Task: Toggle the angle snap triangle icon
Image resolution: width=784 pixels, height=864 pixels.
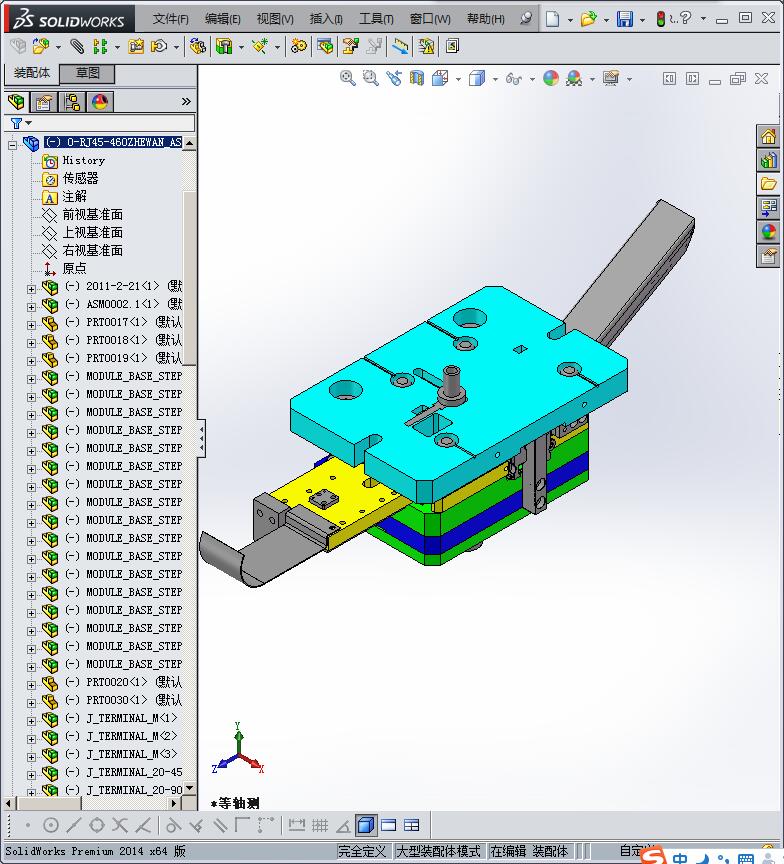Action: pos(343,825)
